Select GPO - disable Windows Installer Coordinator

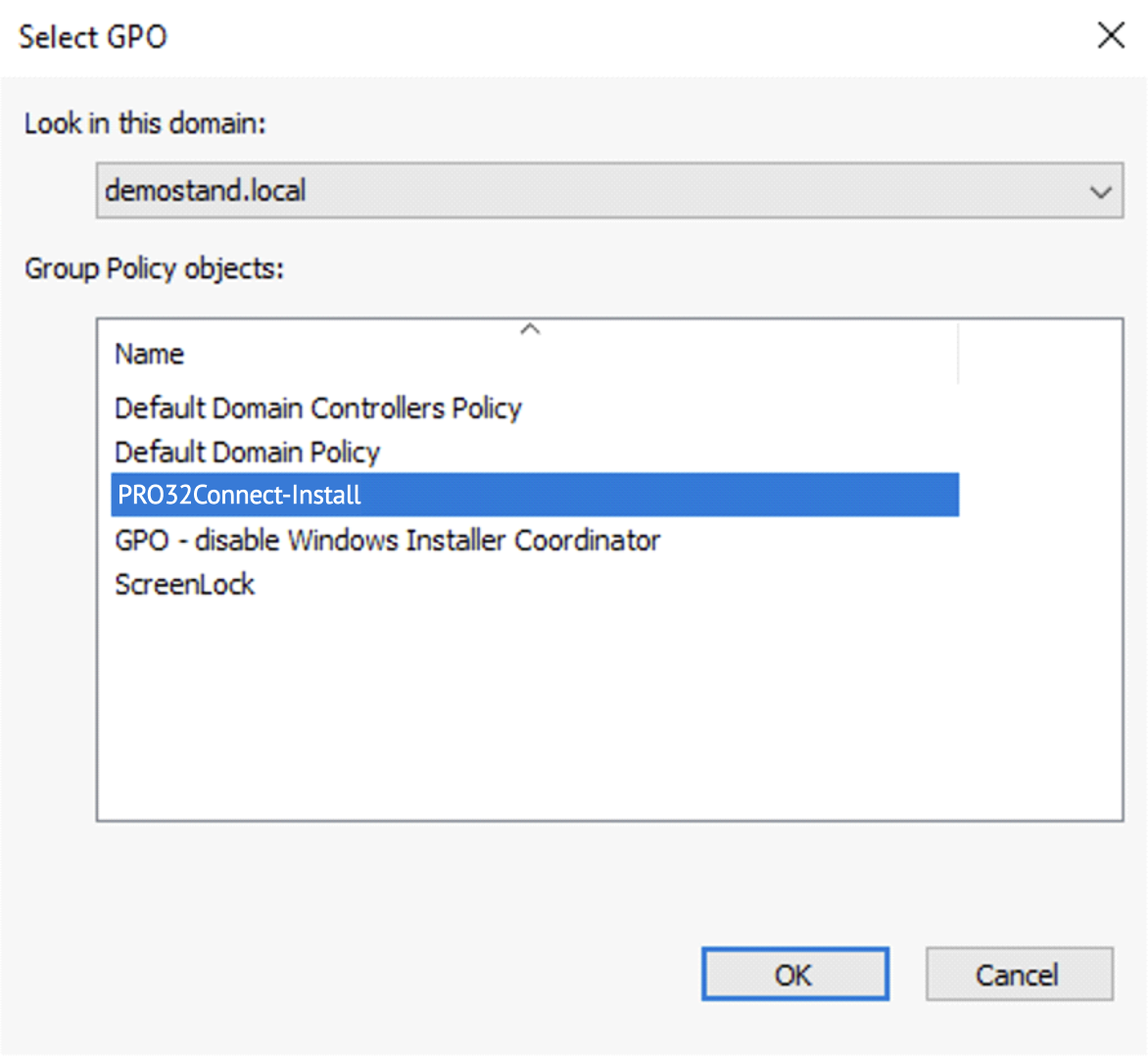pos(387,540)
